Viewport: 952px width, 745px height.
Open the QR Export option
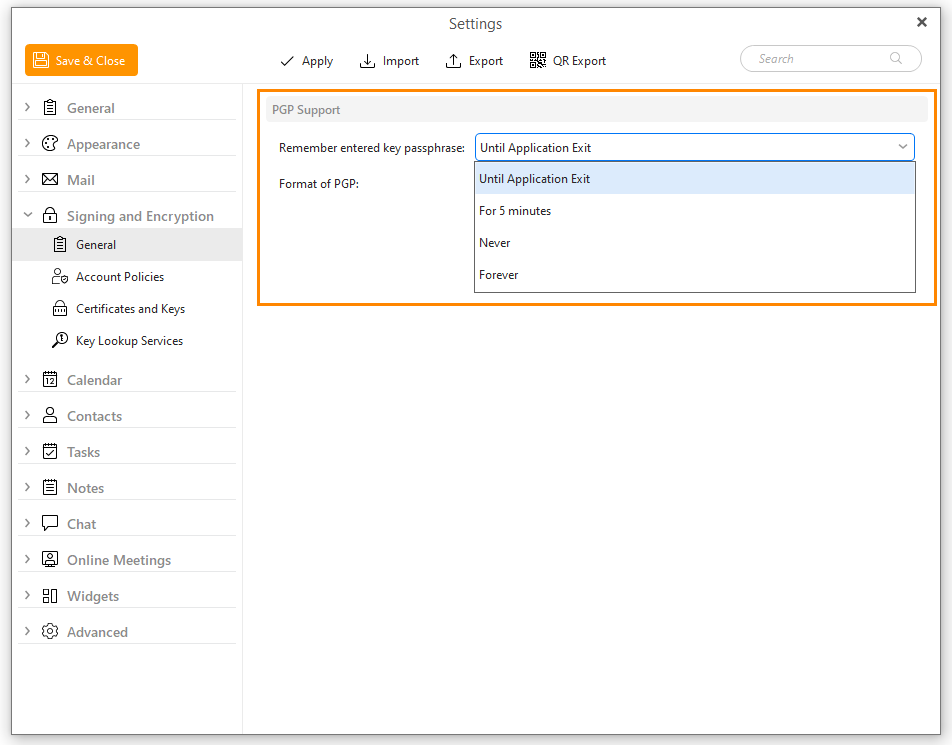[x=568, y=61]
